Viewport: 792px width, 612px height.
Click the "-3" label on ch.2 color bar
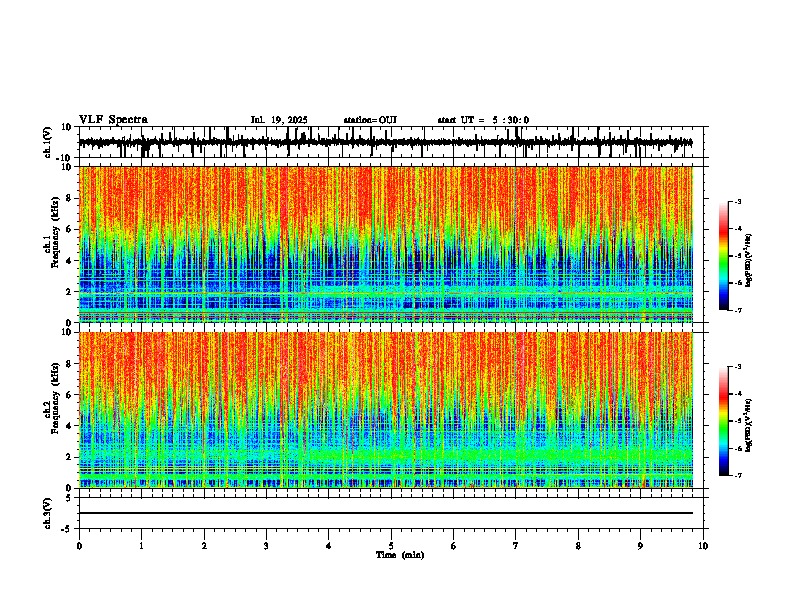(x=738, y=367)
